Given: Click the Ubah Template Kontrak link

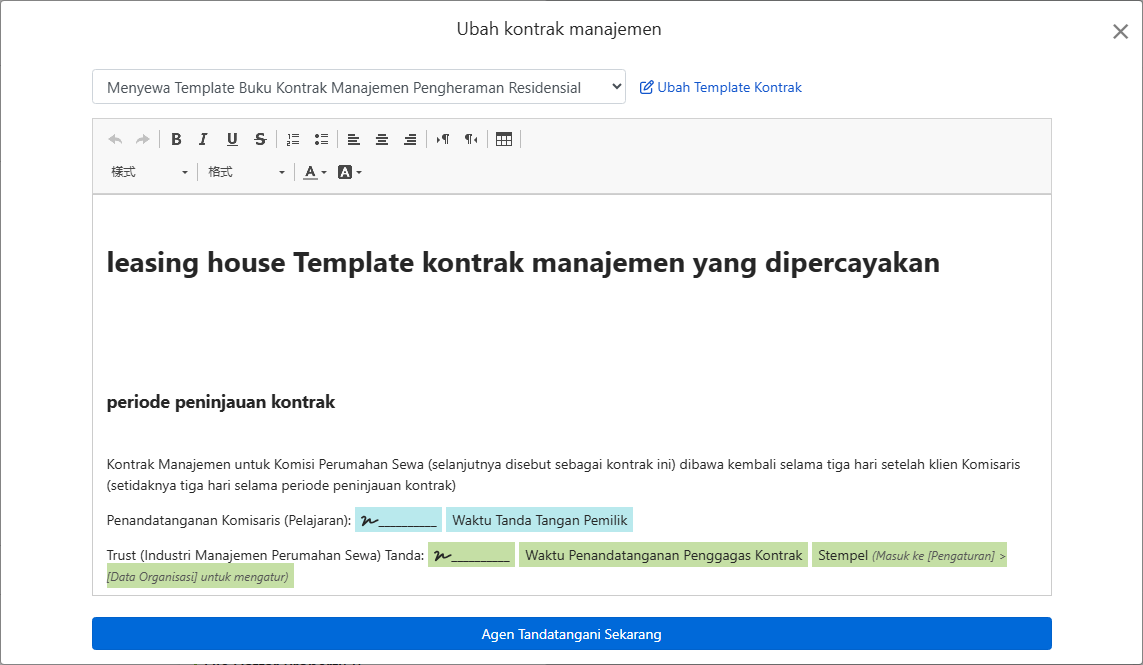Looking at the screenshot, I should pyautogui.click(x=720, y=88).
